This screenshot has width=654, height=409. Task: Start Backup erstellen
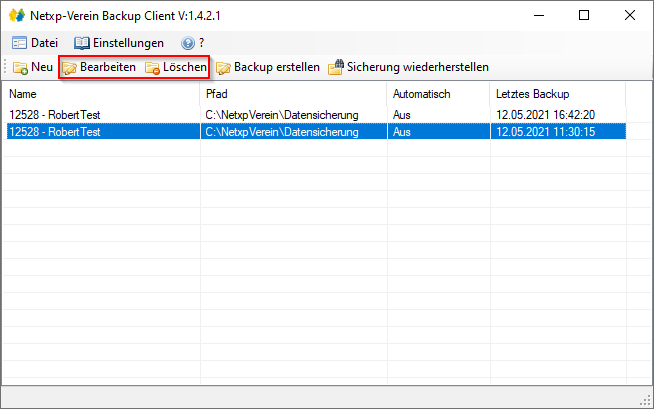268,67
